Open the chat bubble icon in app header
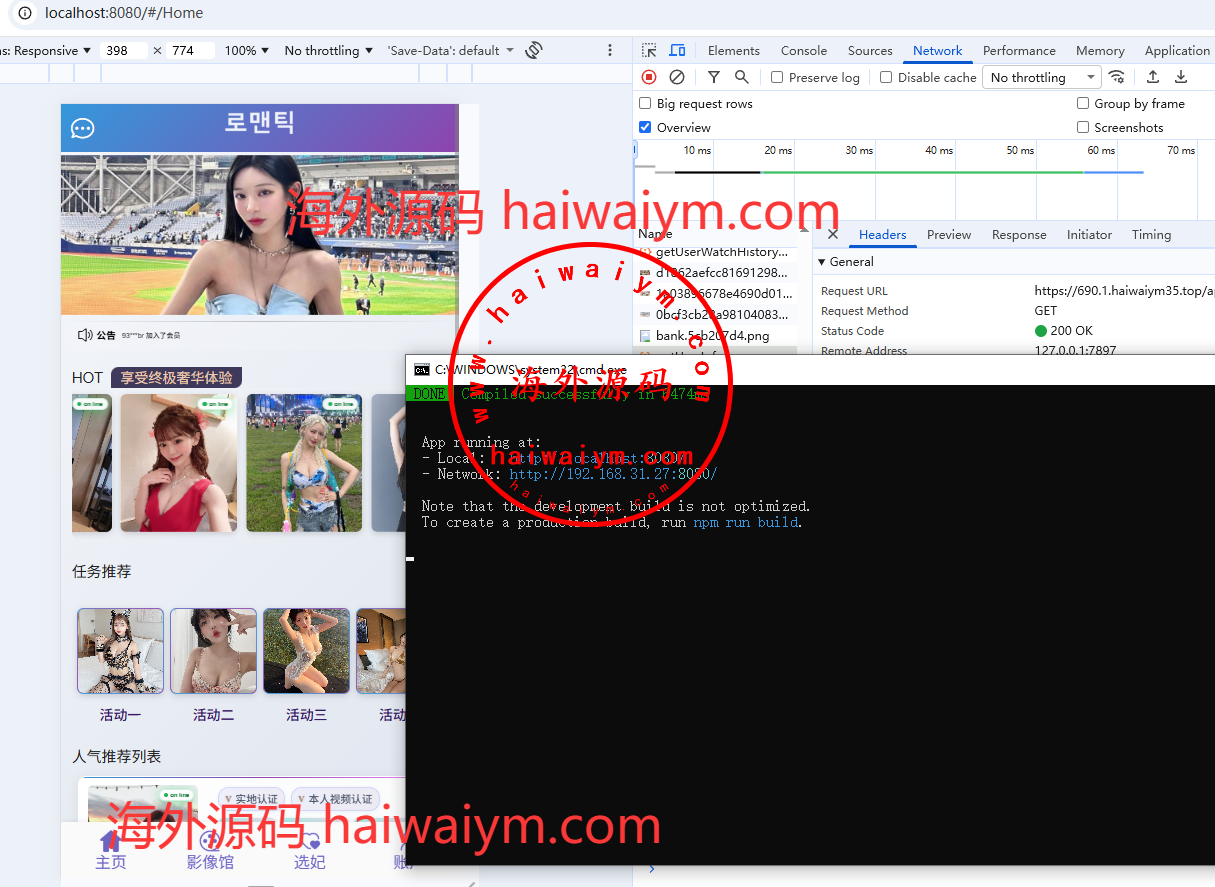The width and height of the screenshot is (1215, 887). [x=83, y=129]
